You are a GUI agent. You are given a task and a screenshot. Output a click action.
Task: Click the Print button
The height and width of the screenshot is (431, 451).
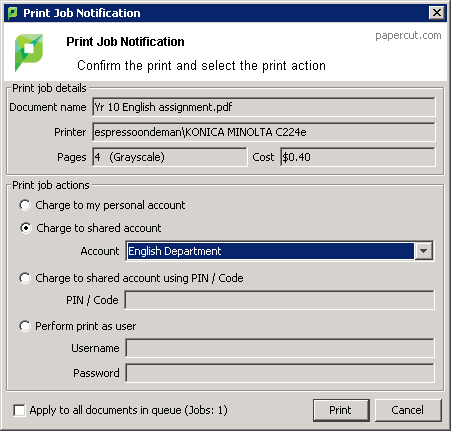point(341,410)
